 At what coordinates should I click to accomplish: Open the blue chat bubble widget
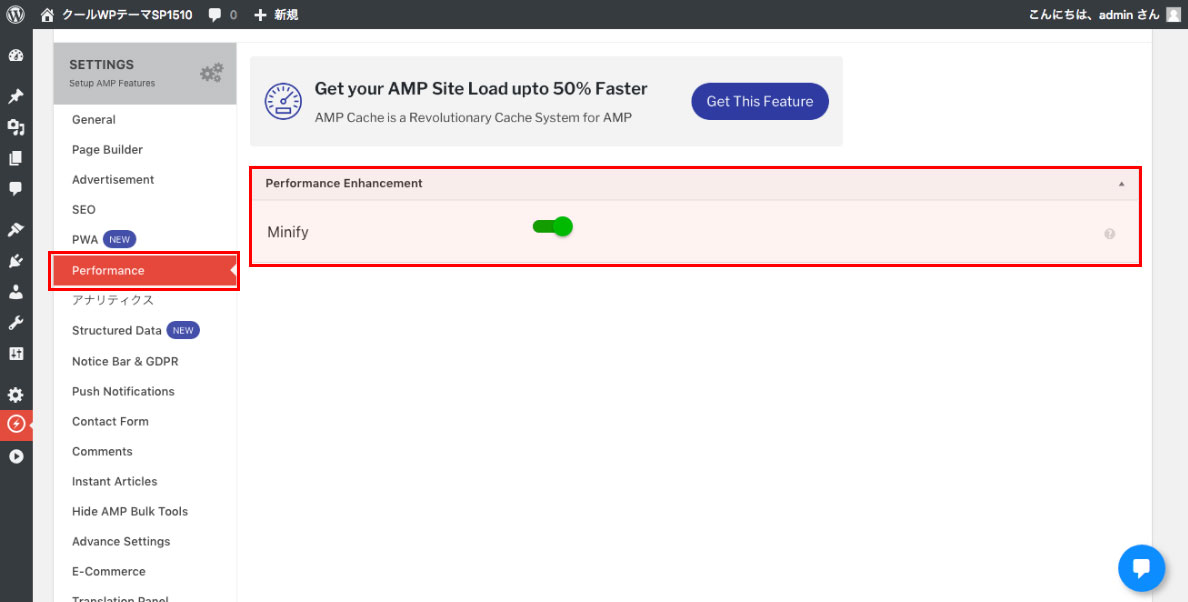1141,568
